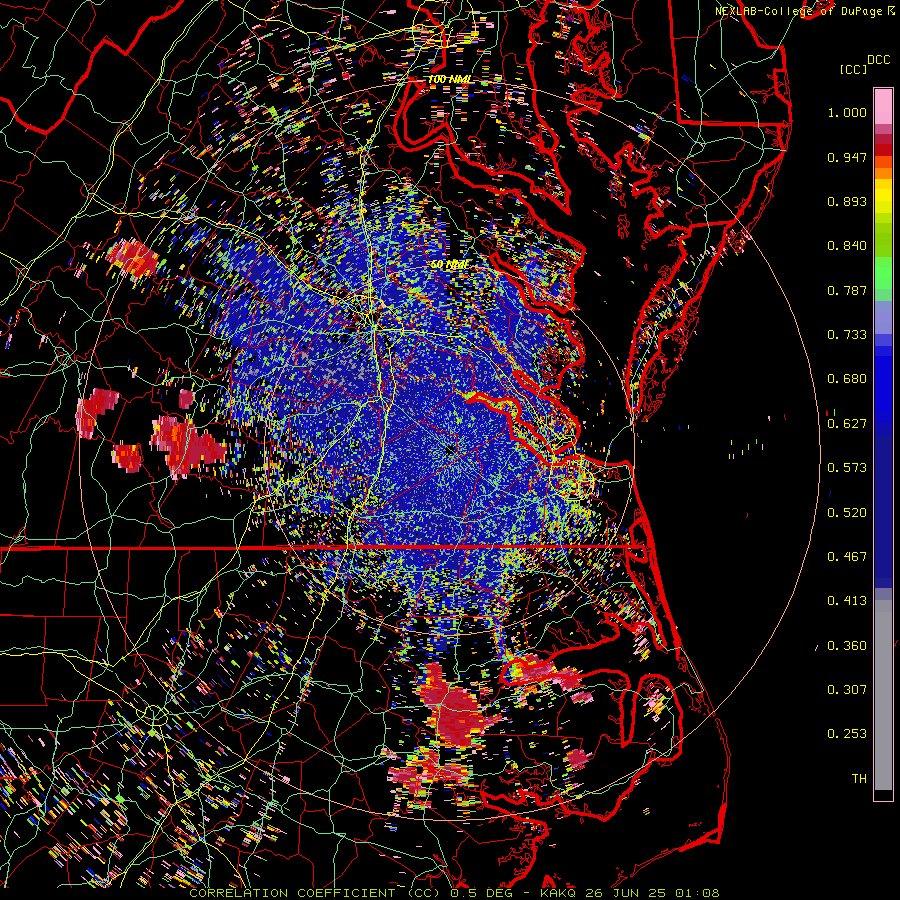The image size is (900, 900).
Task: Select the 1.000 scale value label
Action: (847, 112)
